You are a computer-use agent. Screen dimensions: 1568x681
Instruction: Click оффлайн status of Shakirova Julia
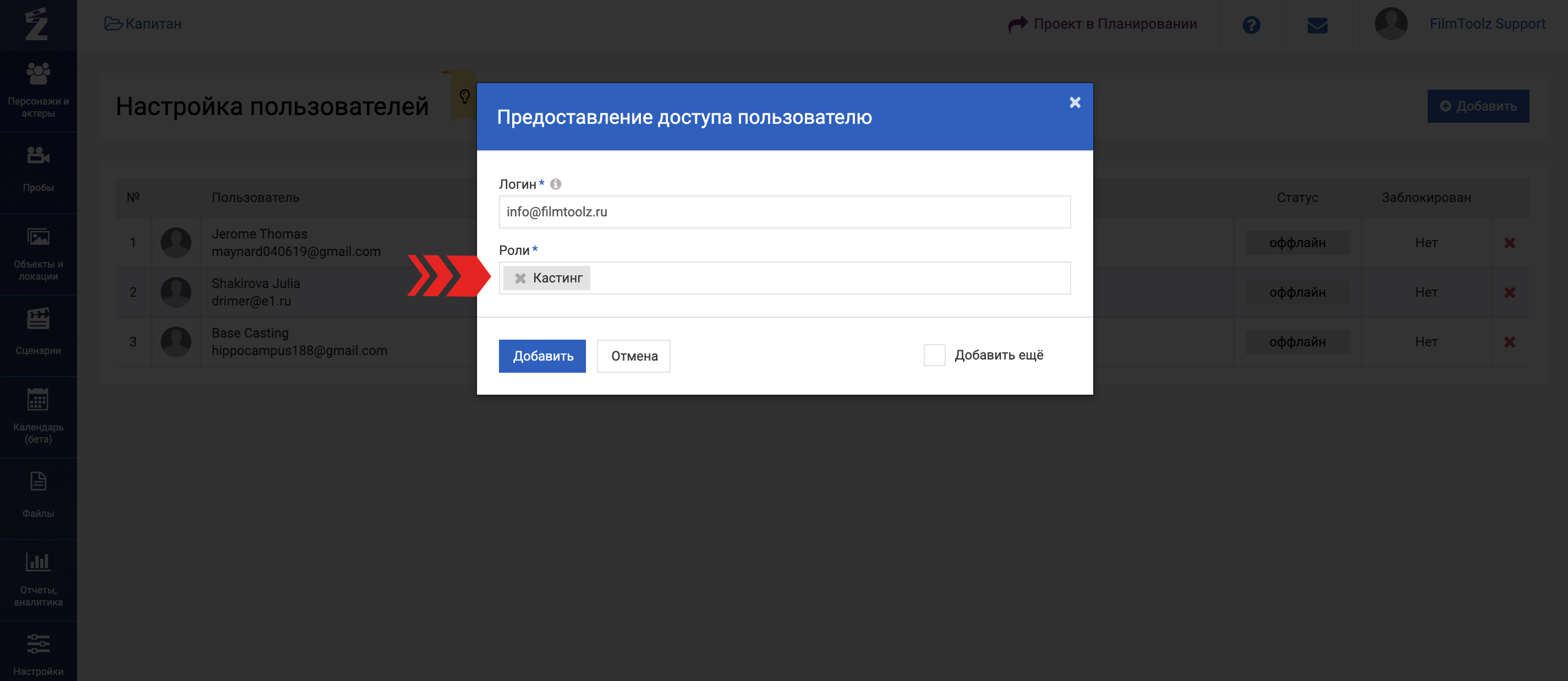coord(1297,292)
